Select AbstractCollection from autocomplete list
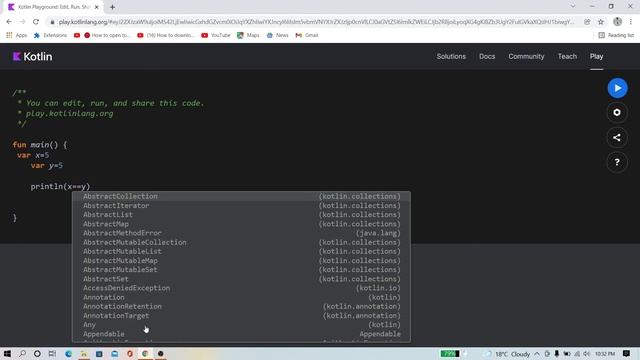 (241, 196)
